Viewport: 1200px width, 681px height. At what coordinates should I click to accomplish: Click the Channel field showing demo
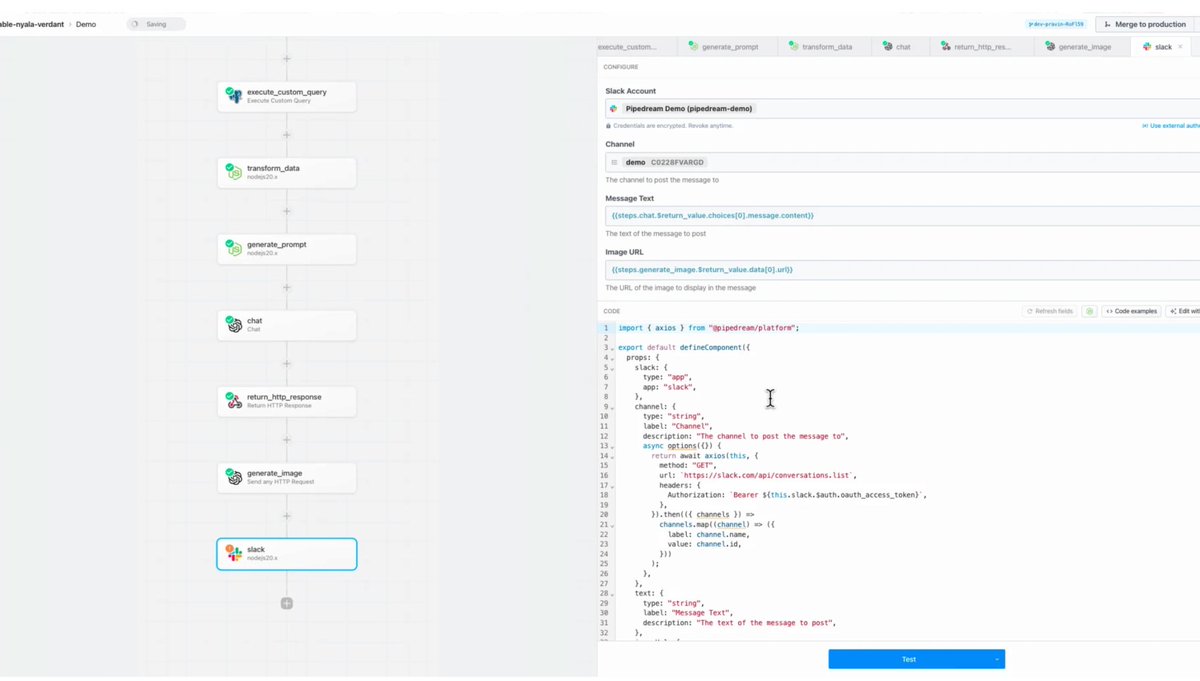point(902,162)
